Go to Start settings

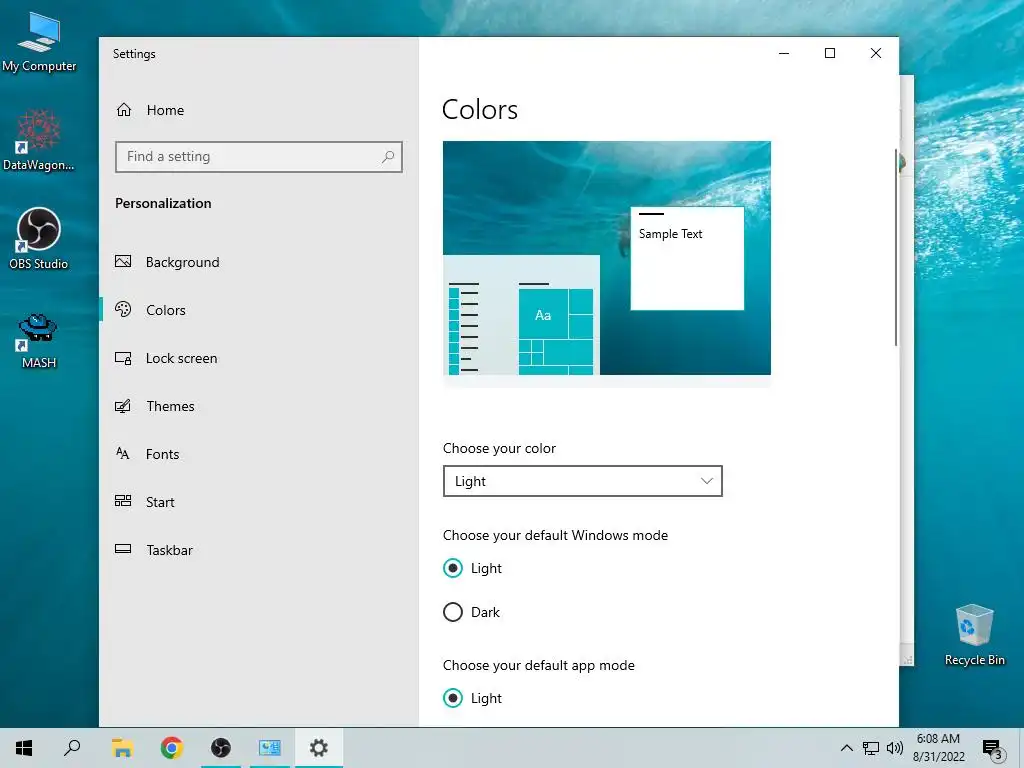[x=259, y=502]
